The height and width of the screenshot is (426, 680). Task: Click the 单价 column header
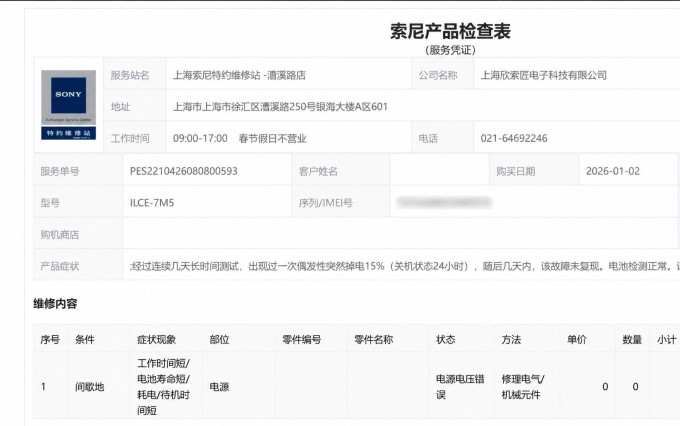point(576,339)
